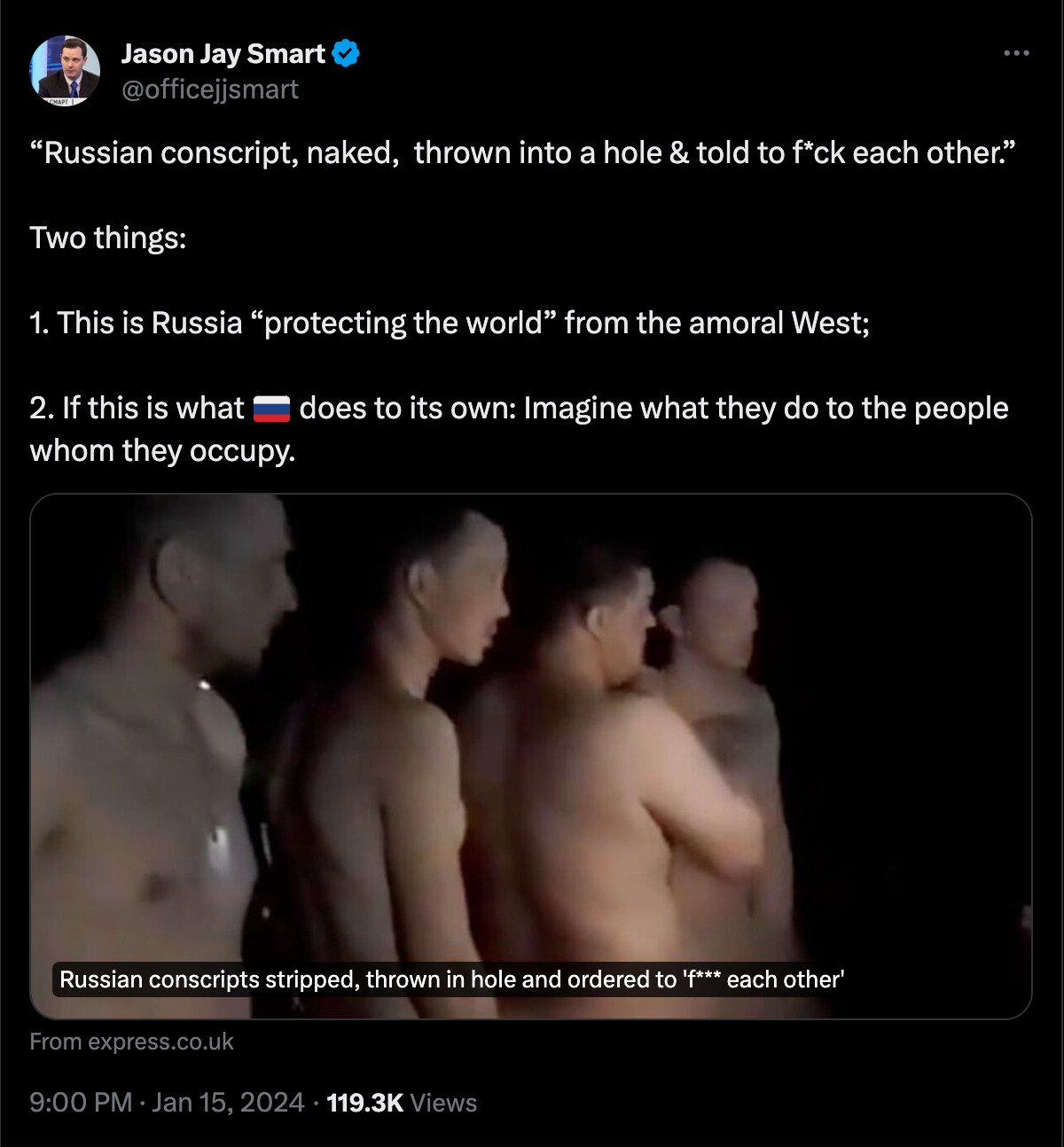Click the 'Imagine what they do' sentence
Image resolution: width=1064 pixels, height=1147 pixels.
tap(766, 409)
